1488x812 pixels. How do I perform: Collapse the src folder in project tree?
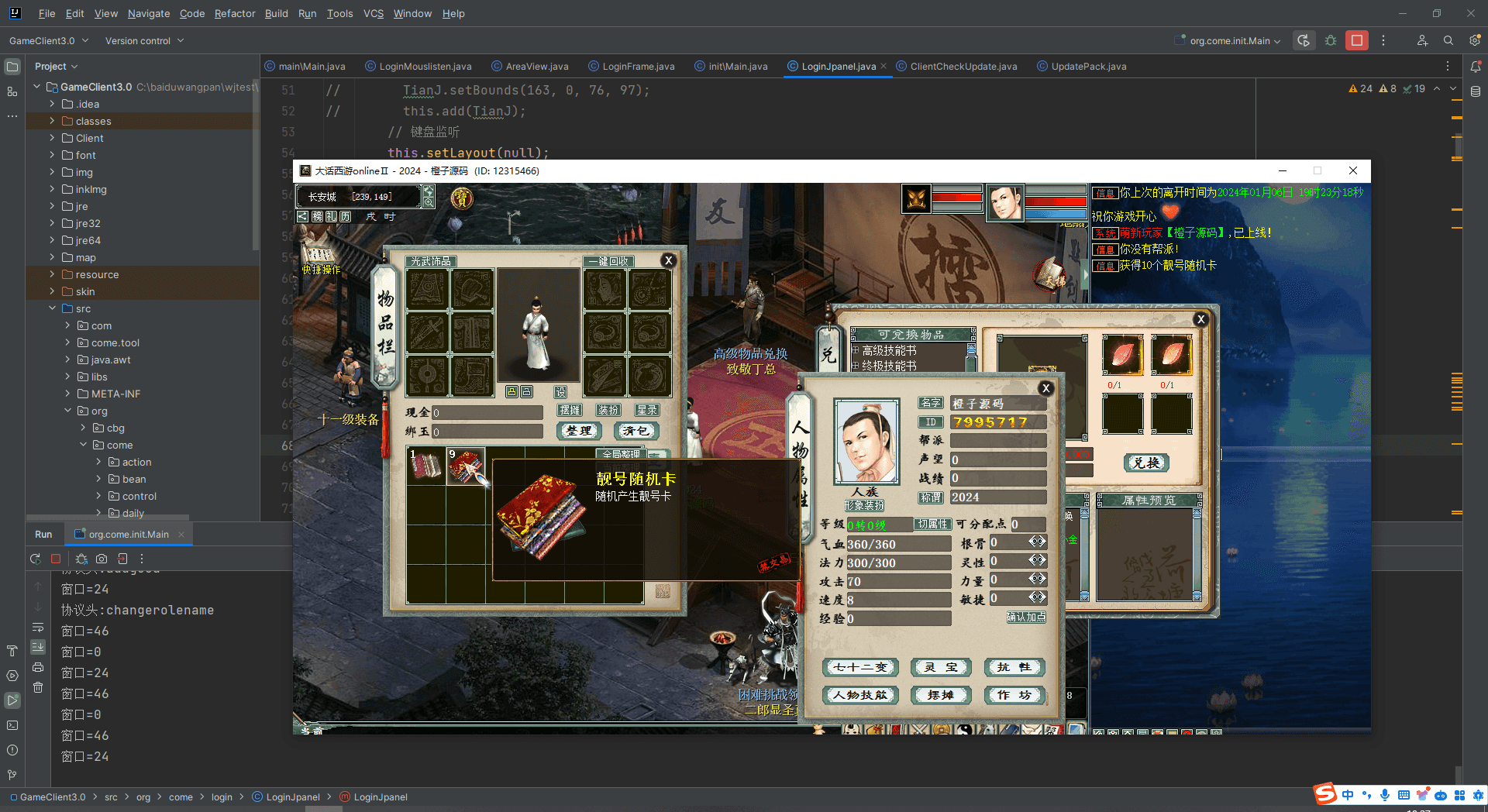coord(52,308)
